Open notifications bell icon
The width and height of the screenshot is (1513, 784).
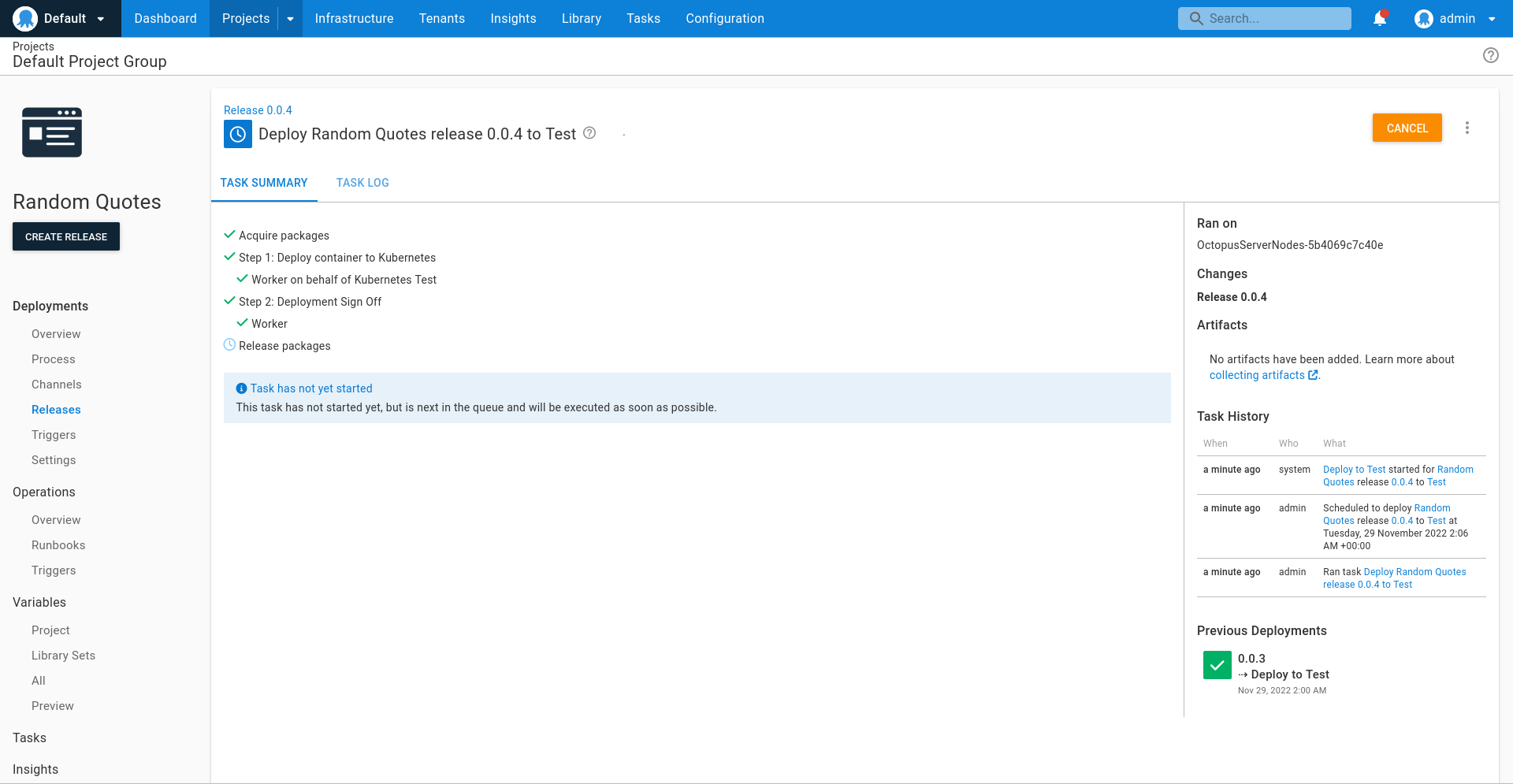tap(1380, 18)
